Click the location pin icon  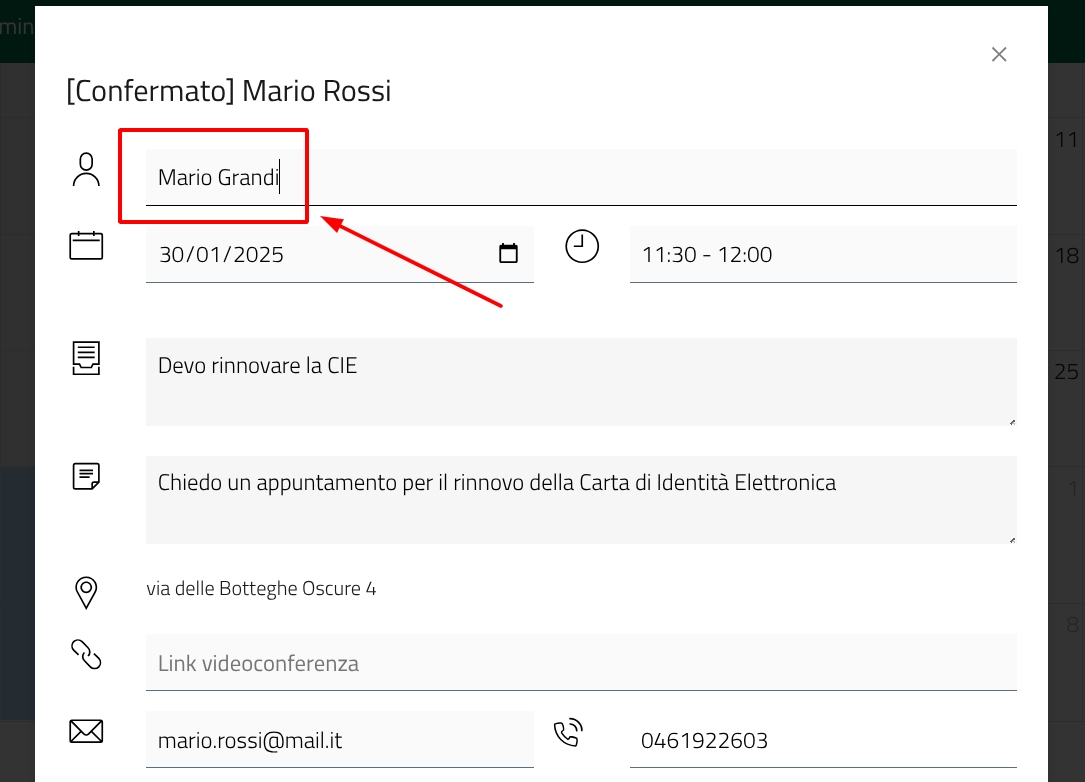[x=86, y=592]
